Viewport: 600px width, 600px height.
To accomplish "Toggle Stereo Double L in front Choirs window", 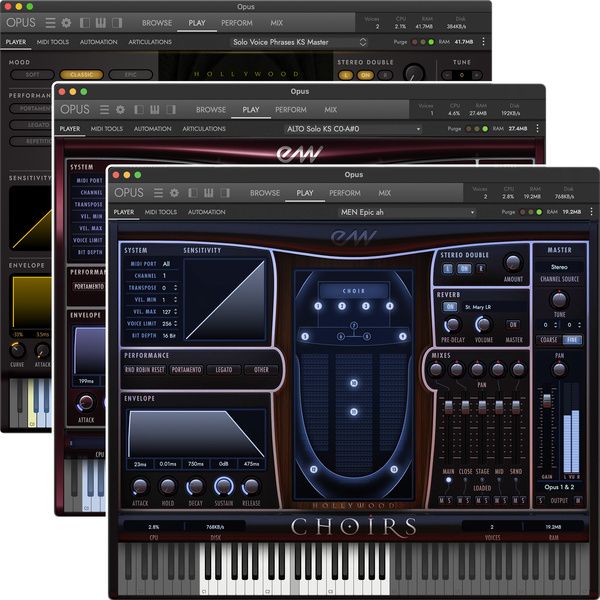I will tap(447, 269).
